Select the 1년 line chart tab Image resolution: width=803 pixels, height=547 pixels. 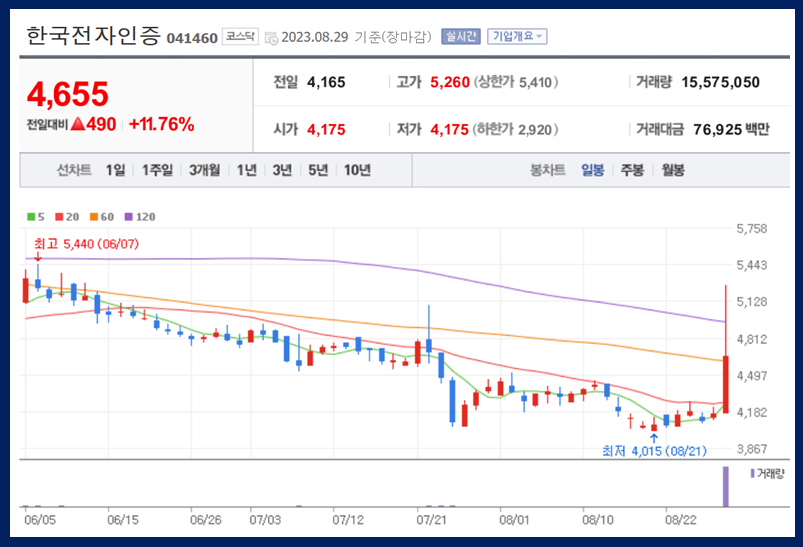click(x=246, y=170)
